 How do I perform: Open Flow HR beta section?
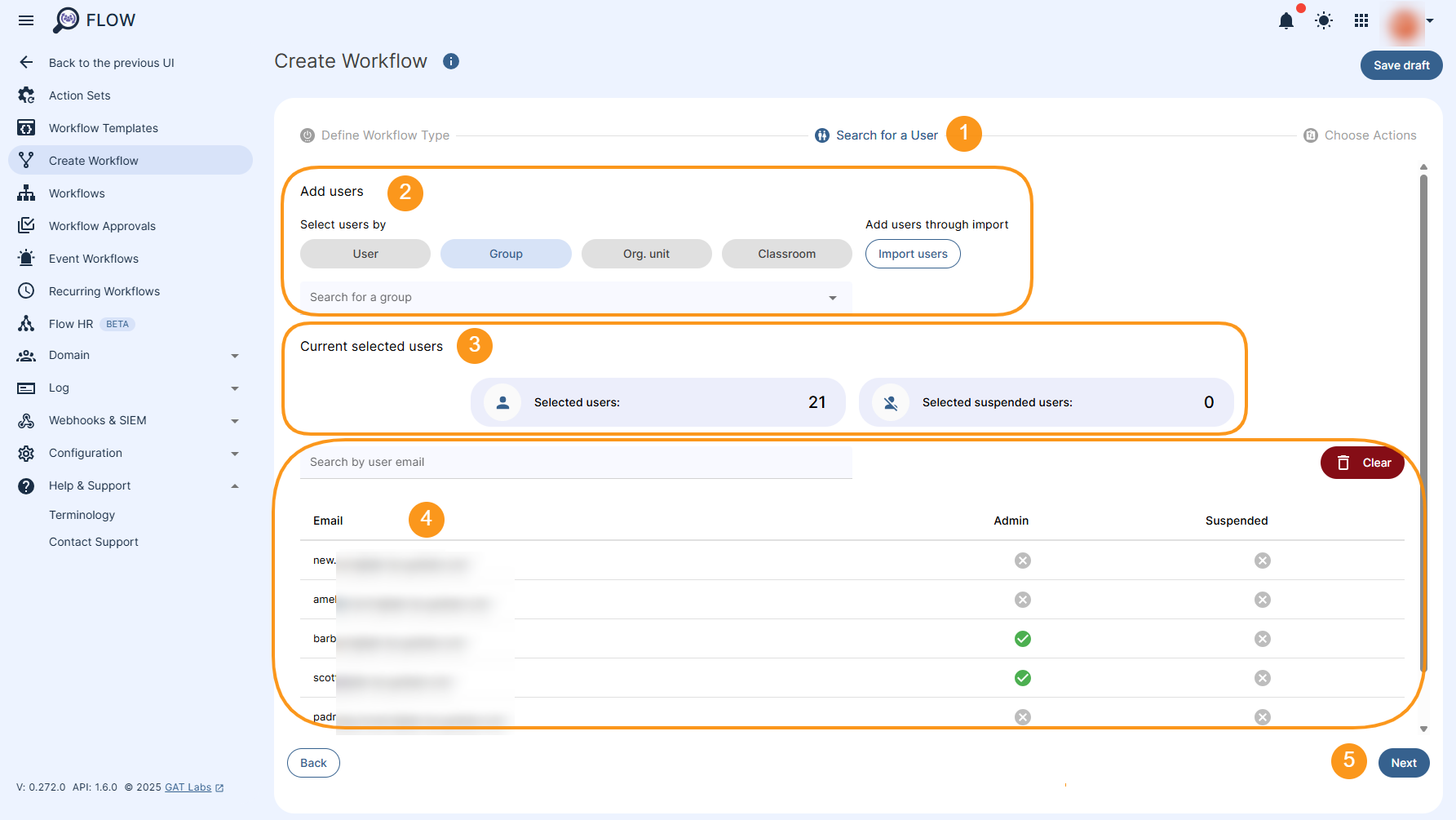point(72,323)
